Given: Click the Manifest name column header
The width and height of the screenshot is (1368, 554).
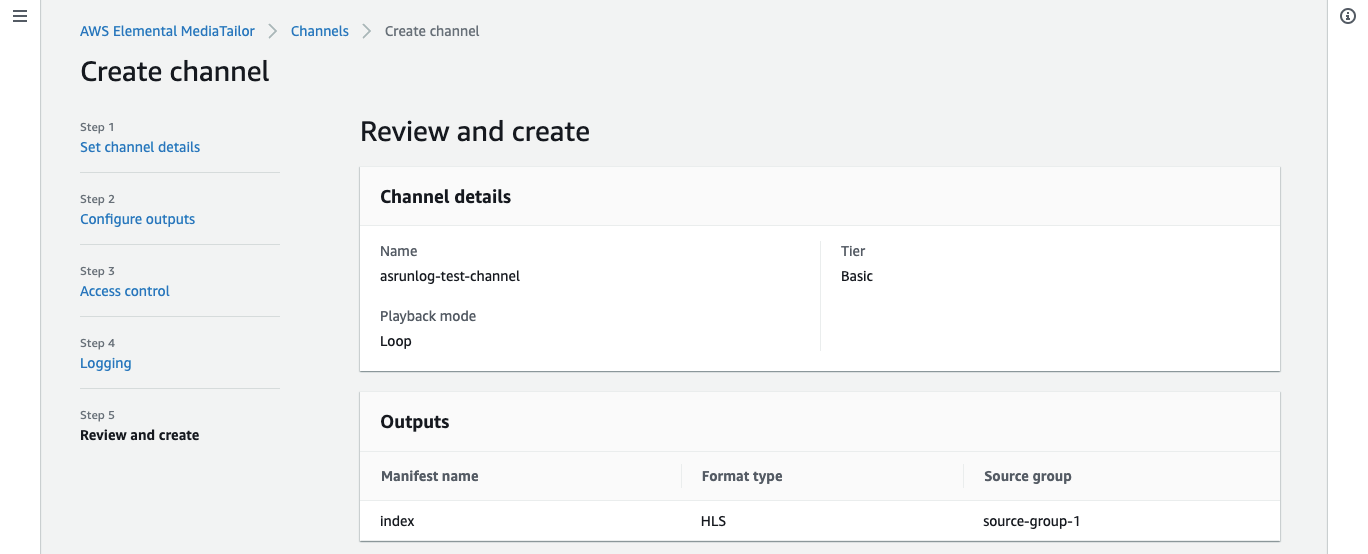Looking at the screenshot, I should point(430,476).
